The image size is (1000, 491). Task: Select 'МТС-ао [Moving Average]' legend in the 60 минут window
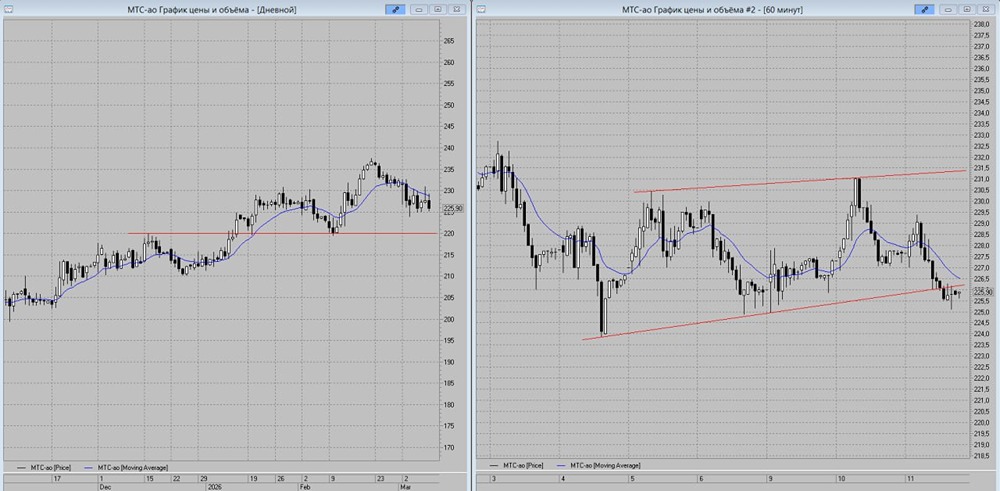[603, 467]
